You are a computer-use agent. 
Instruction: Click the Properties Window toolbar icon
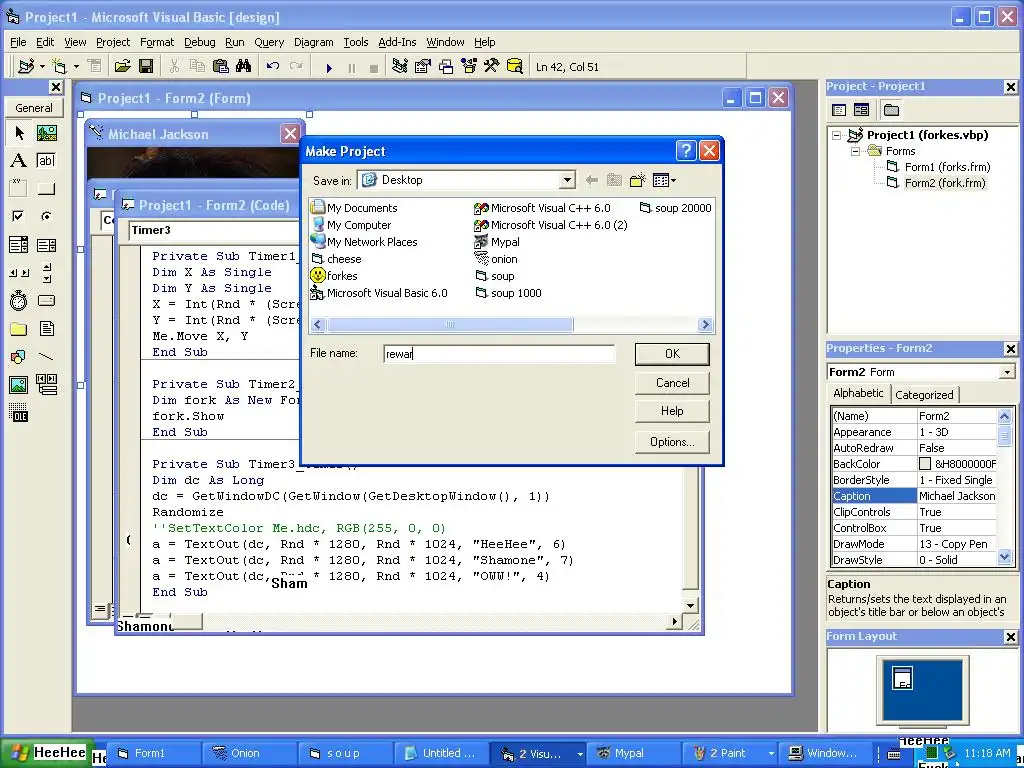click(x=423, y=66)
